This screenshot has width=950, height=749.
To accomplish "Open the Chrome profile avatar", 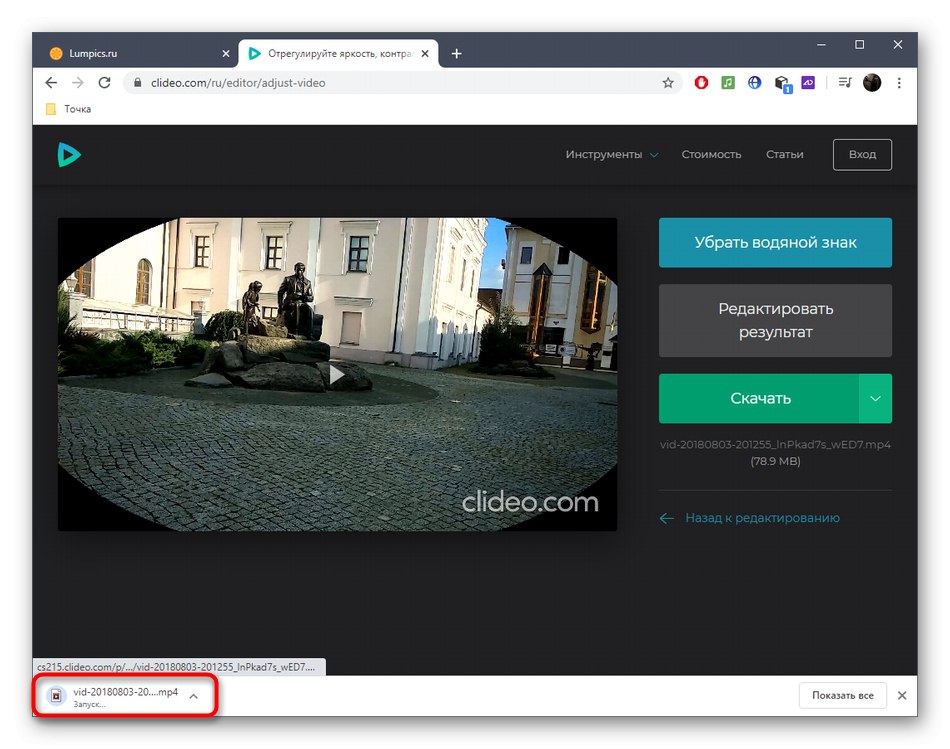I will tap(872, 82).
